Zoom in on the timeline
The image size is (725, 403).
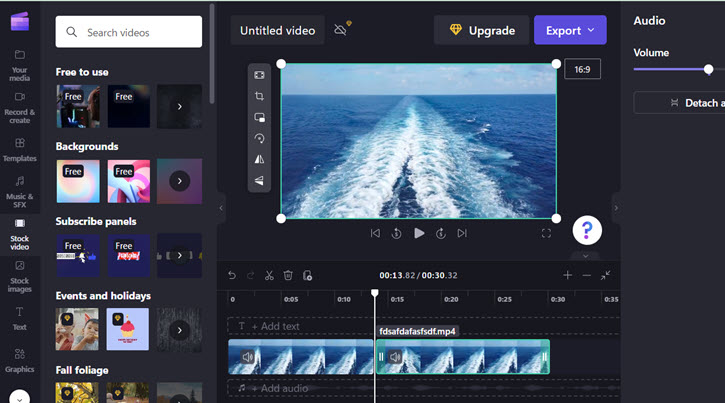[x=568, y=275]
